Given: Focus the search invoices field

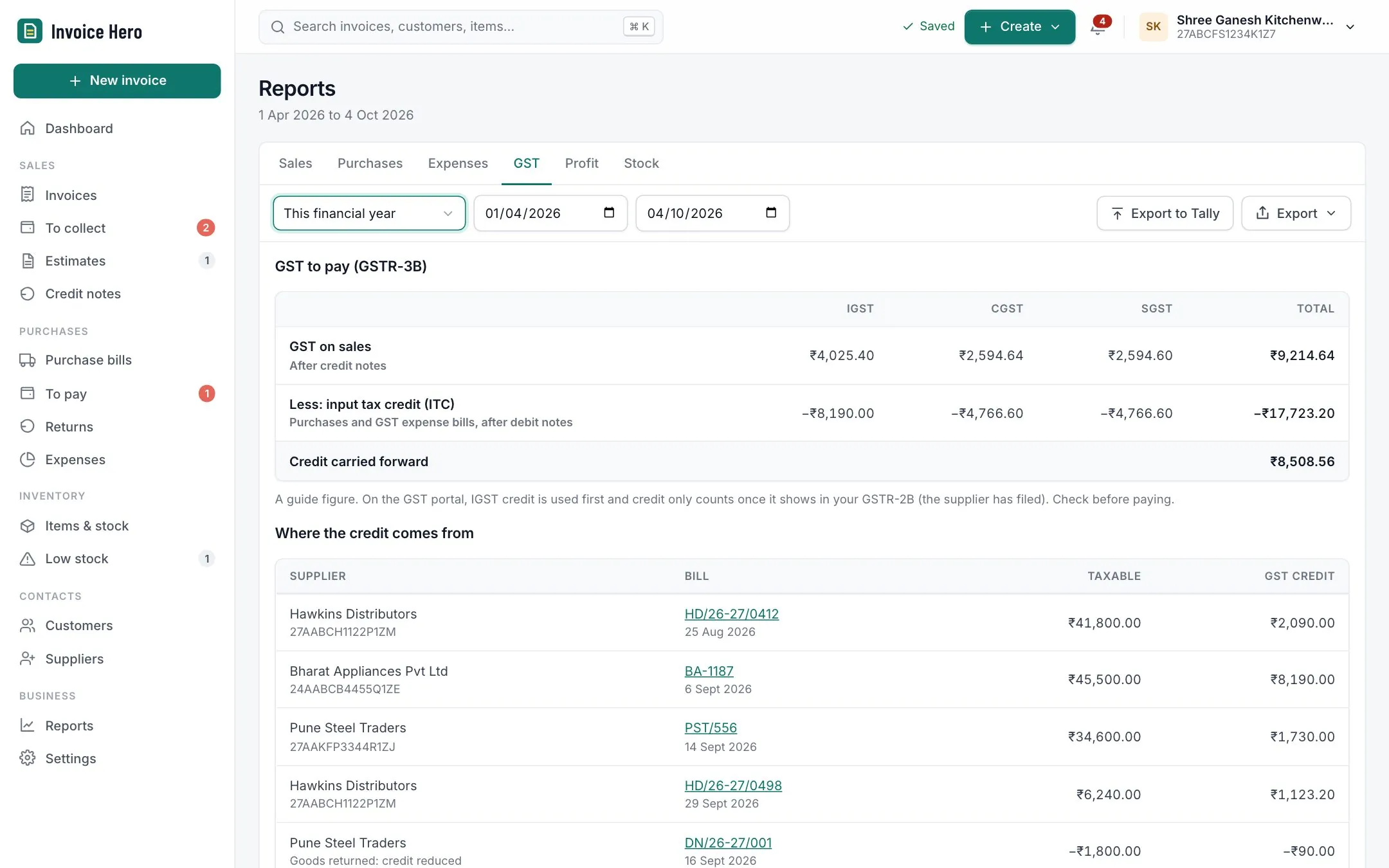Looking at the screenshot, I should click(460, 27).
